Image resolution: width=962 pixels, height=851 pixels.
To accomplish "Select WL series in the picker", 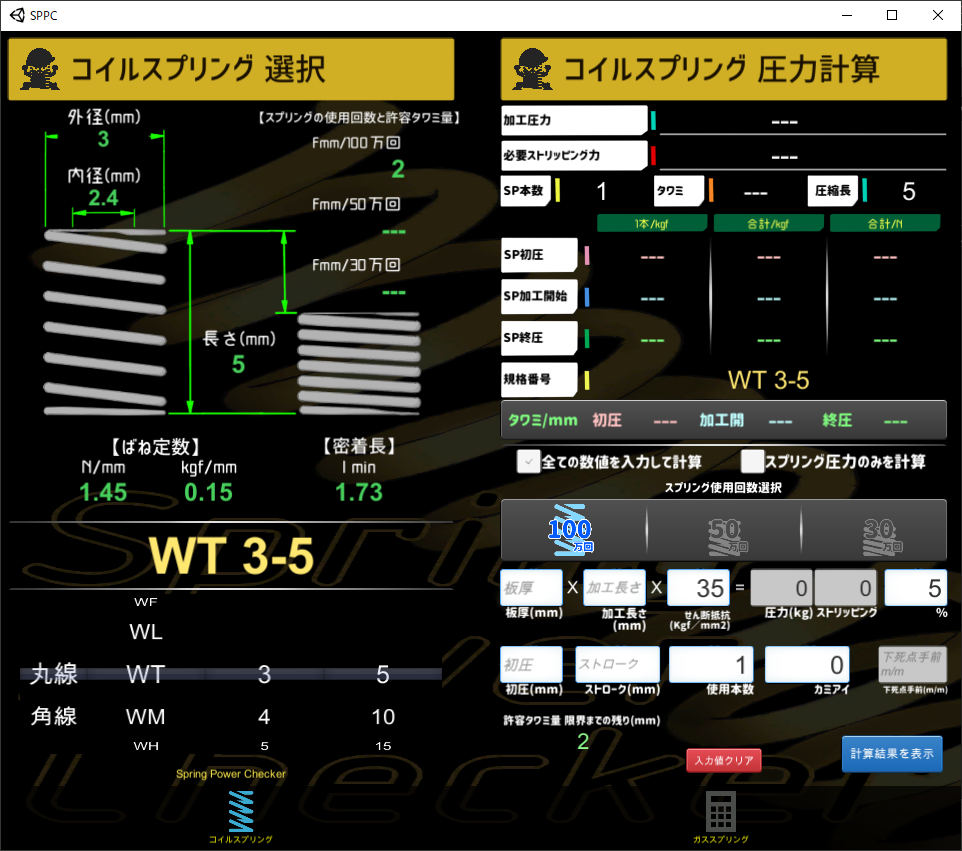I will [x=145, y=631].
